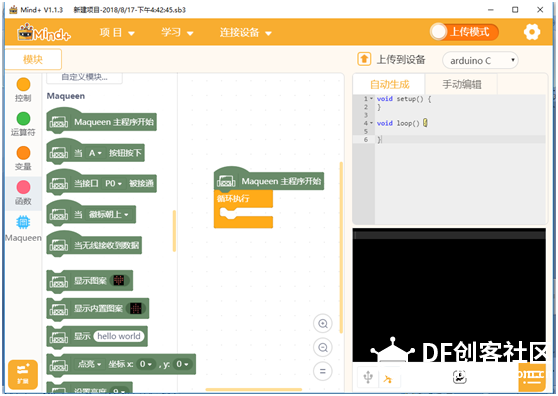Screen dimensions: 558x396
Task: Select workspace block Maqueen 主程序开始
Action: [x=269, y=180]
